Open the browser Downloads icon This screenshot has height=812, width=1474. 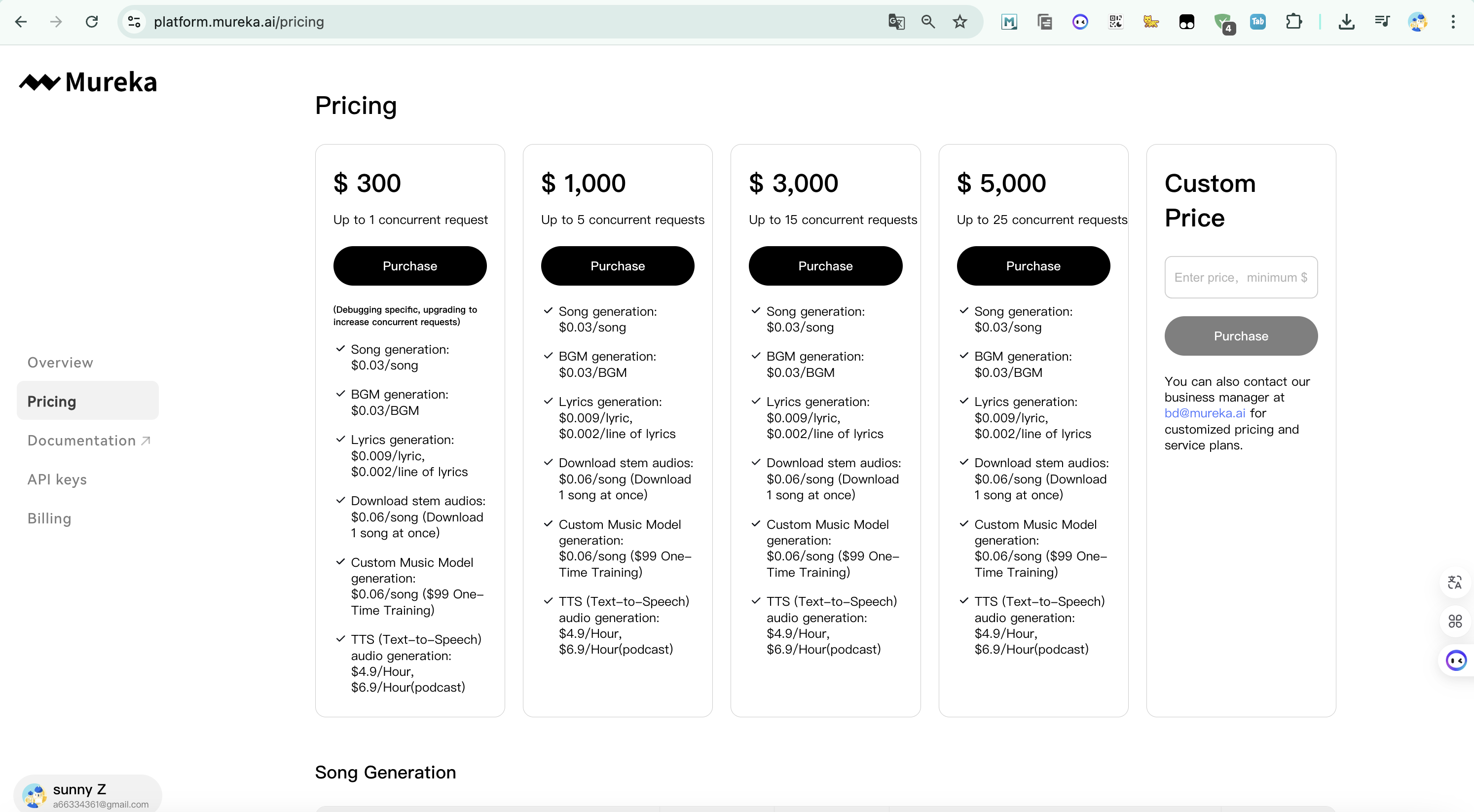[1346, 22]
